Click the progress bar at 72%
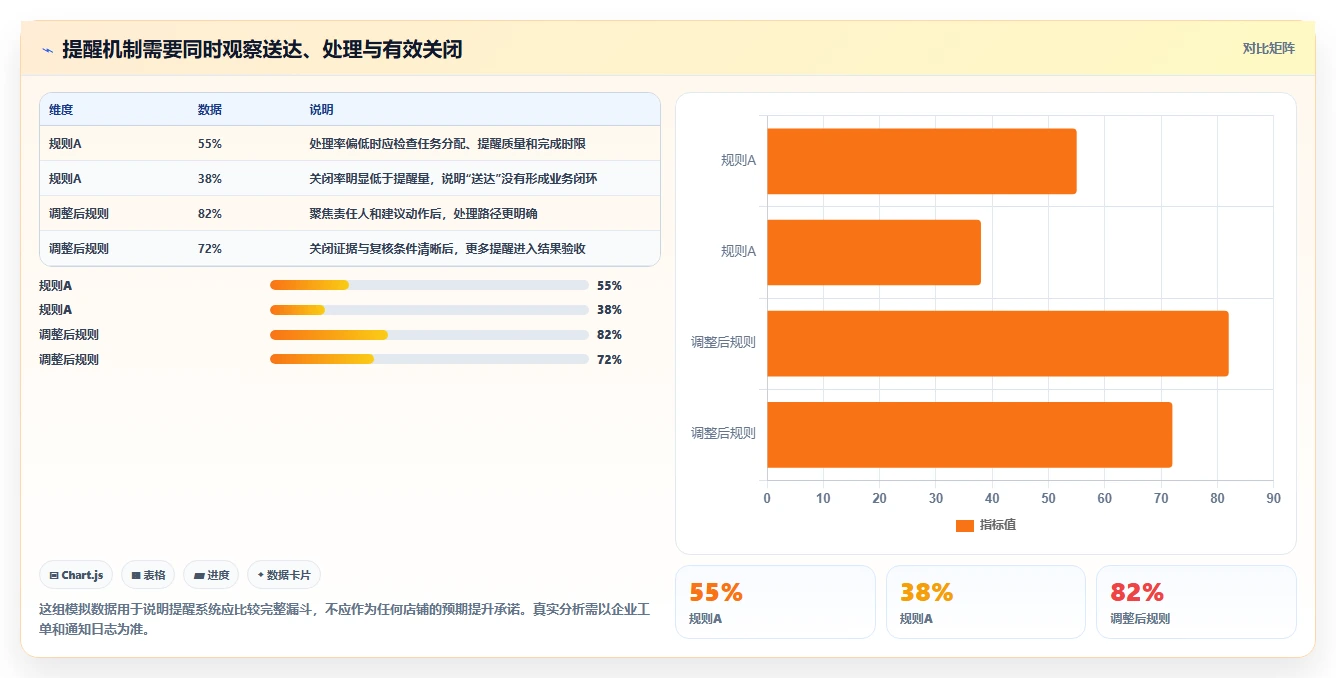The height and width of the screenshot is (678, 1336). click(429, 360)
